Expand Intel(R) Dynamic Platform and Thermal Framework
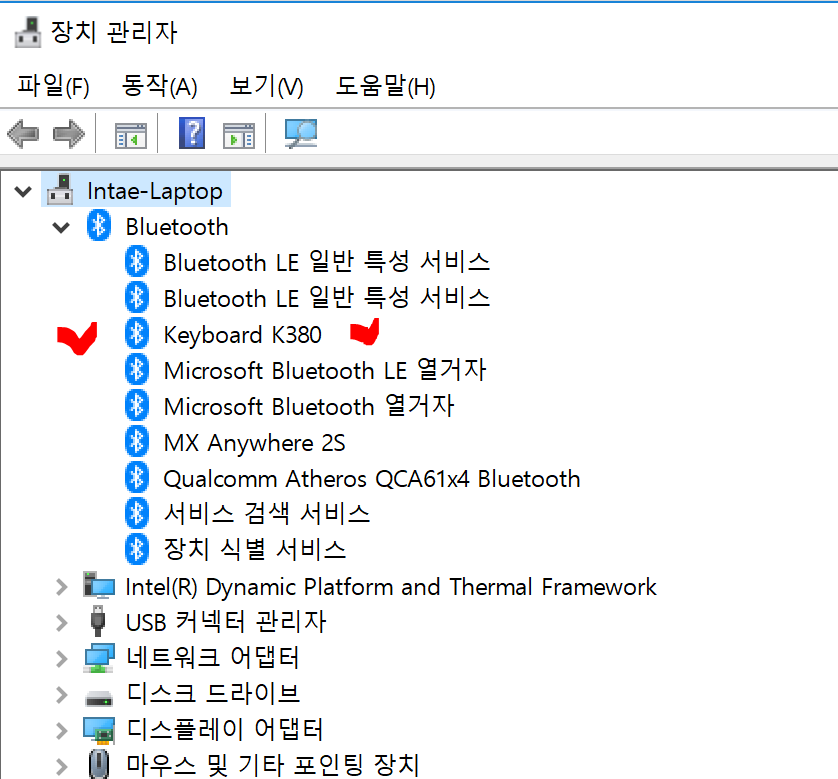 [x=62, y=587]
